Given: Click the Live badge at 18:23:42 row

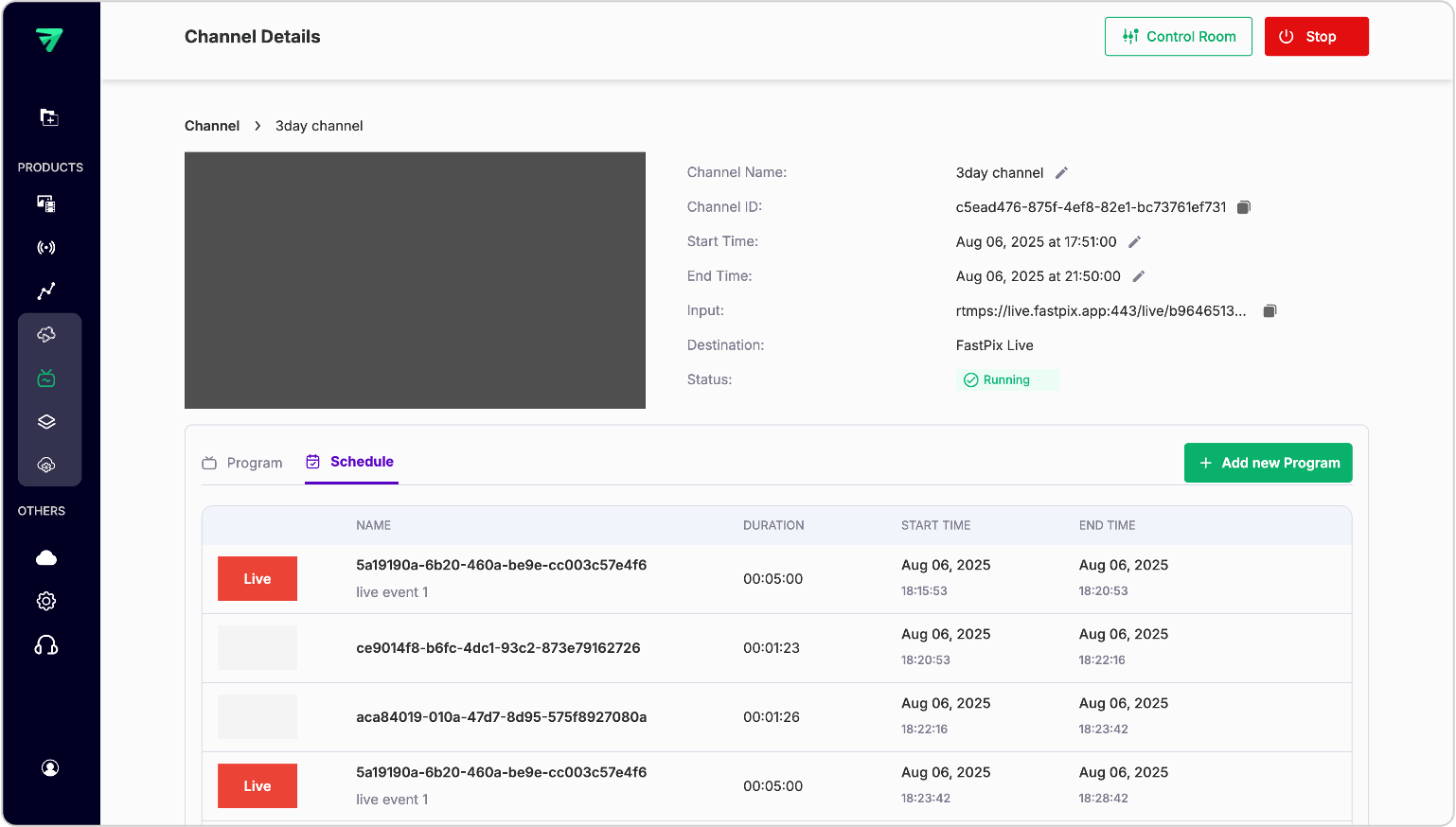Looking at the screenshot, I should pos(257,786).
